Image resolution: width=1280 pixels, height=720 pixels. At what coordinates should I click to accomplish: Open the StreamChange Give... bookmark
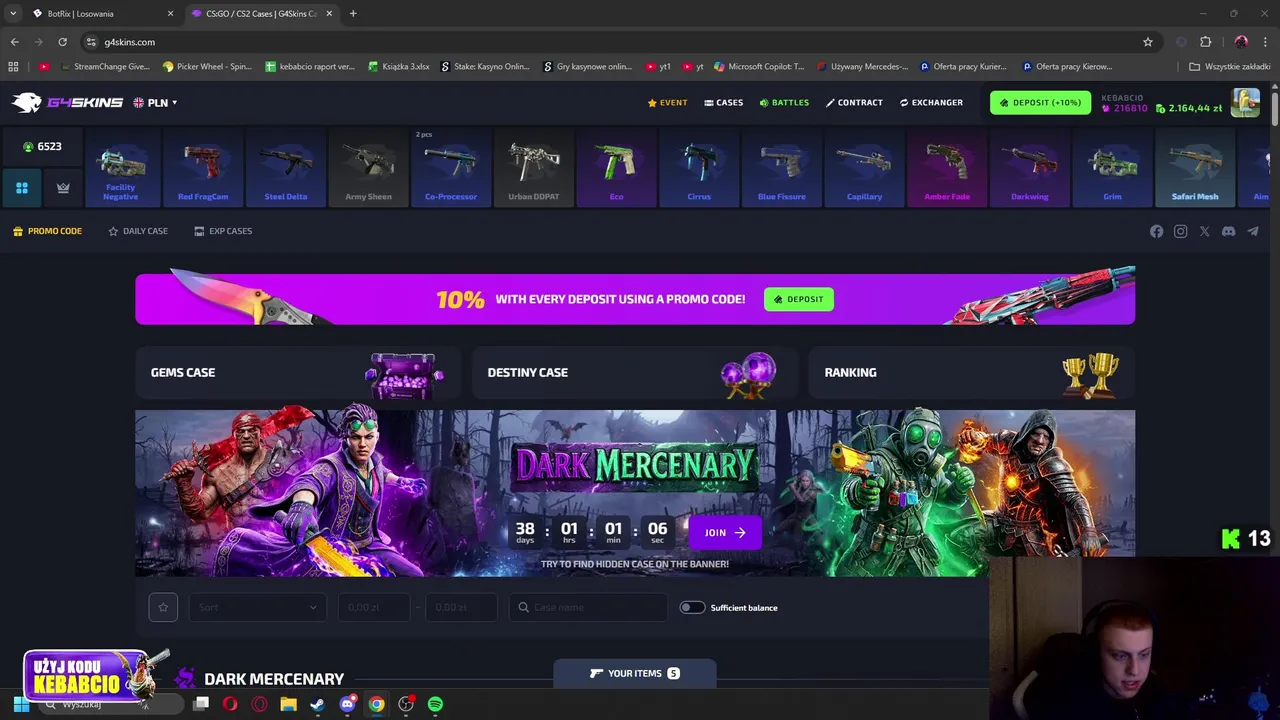(x=105, y=67)
